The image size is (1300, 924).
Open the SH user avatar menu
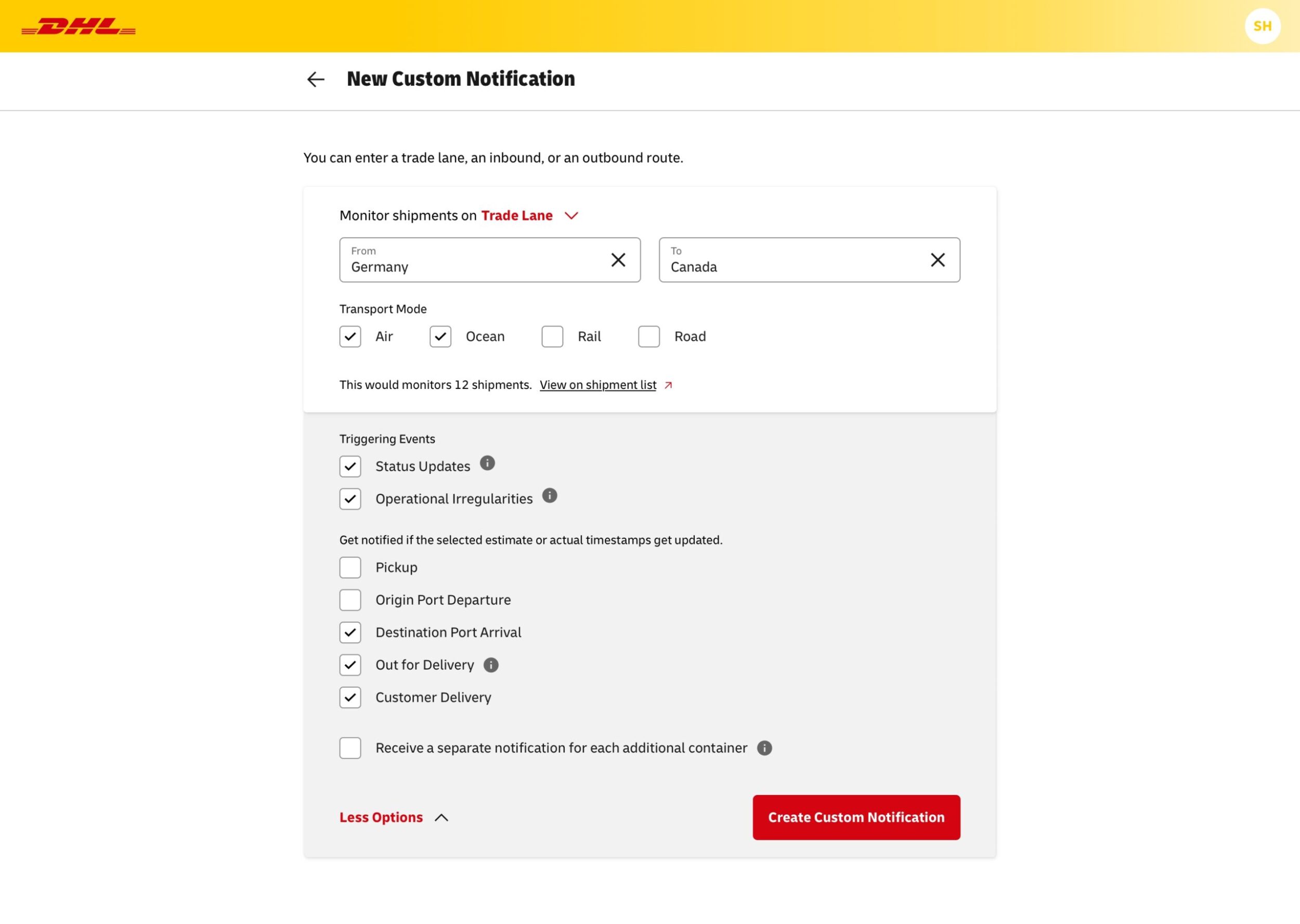1262,26
